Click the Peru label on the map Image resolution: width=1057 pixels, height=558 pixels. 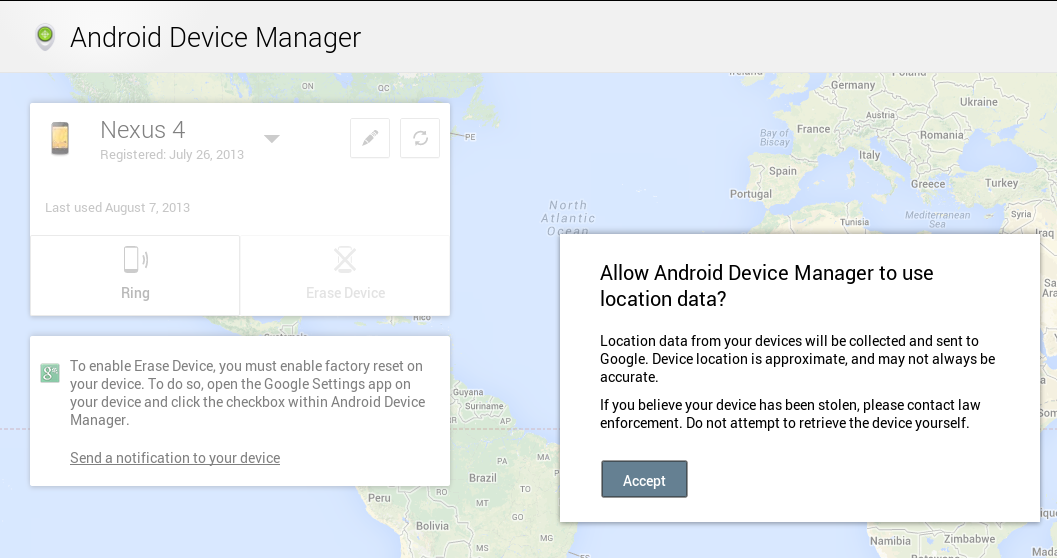coord(379,498)
